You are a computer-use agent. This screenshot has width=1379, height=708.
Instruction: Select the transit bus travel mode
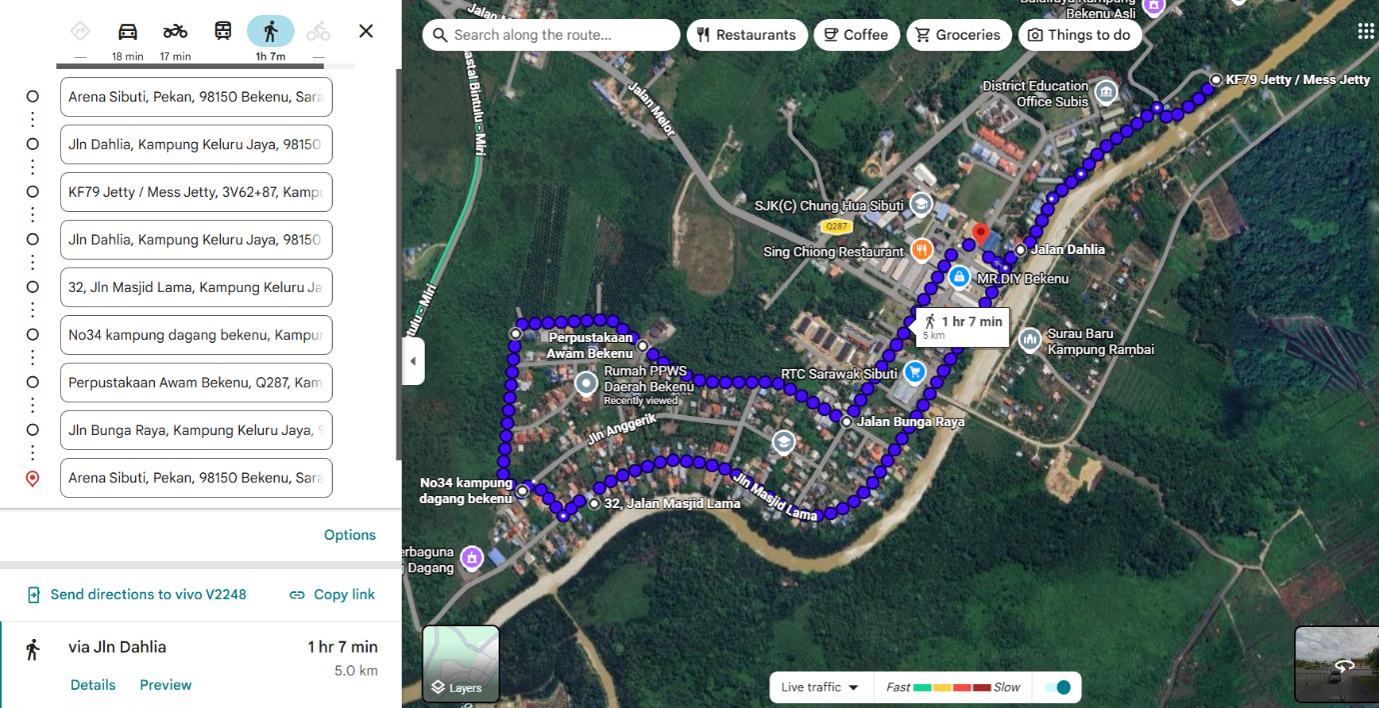point(223,31)
